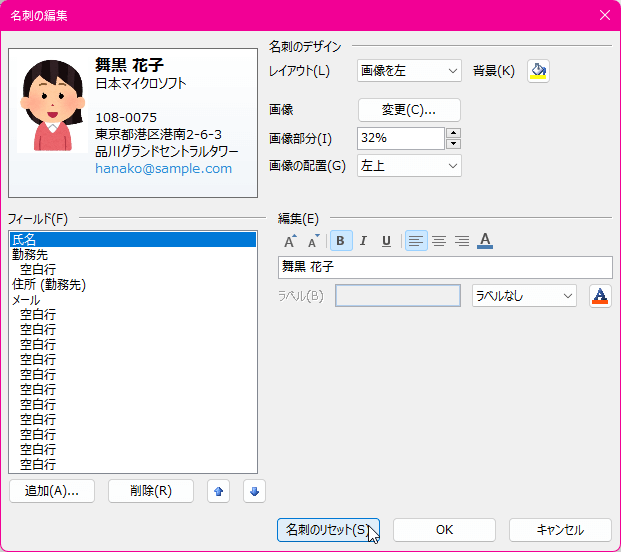The height and width of the screenshot is (552, 621).
Task: Confirm with the OK button
Action: [x=444, y=530]
